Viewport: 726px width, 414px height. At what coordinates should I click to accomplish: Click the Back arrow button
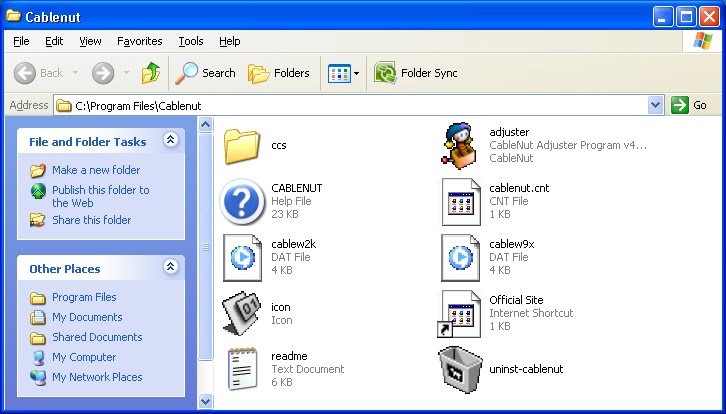25,73
